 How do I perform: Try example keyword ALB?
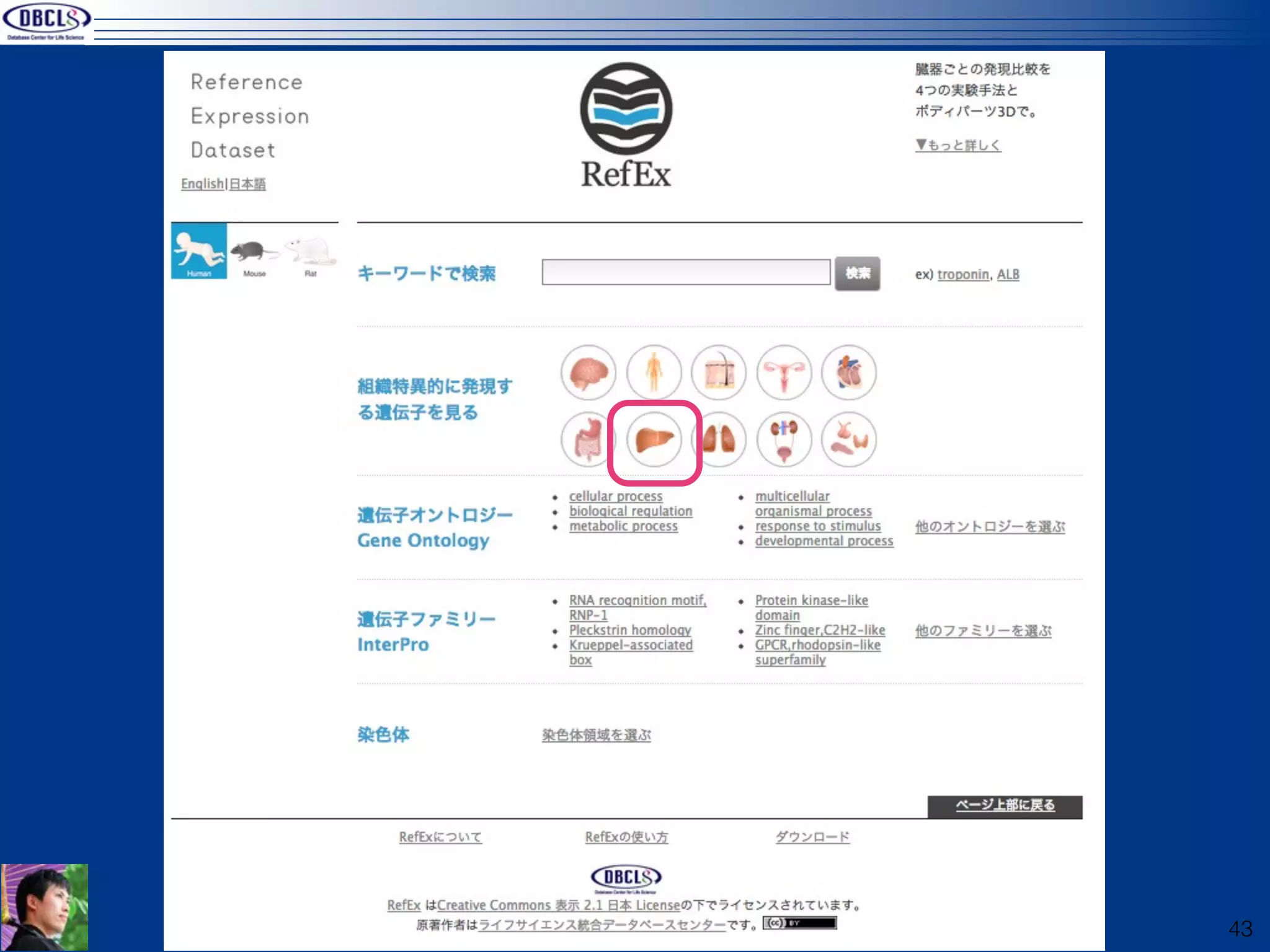pos(1008,274)
